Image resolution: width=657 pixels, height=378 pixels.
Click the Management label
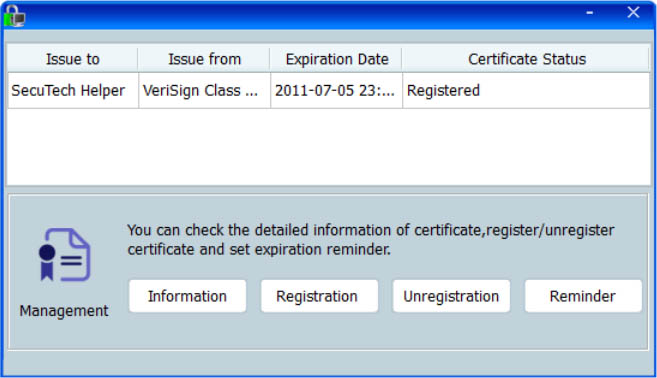coord(64,311)
